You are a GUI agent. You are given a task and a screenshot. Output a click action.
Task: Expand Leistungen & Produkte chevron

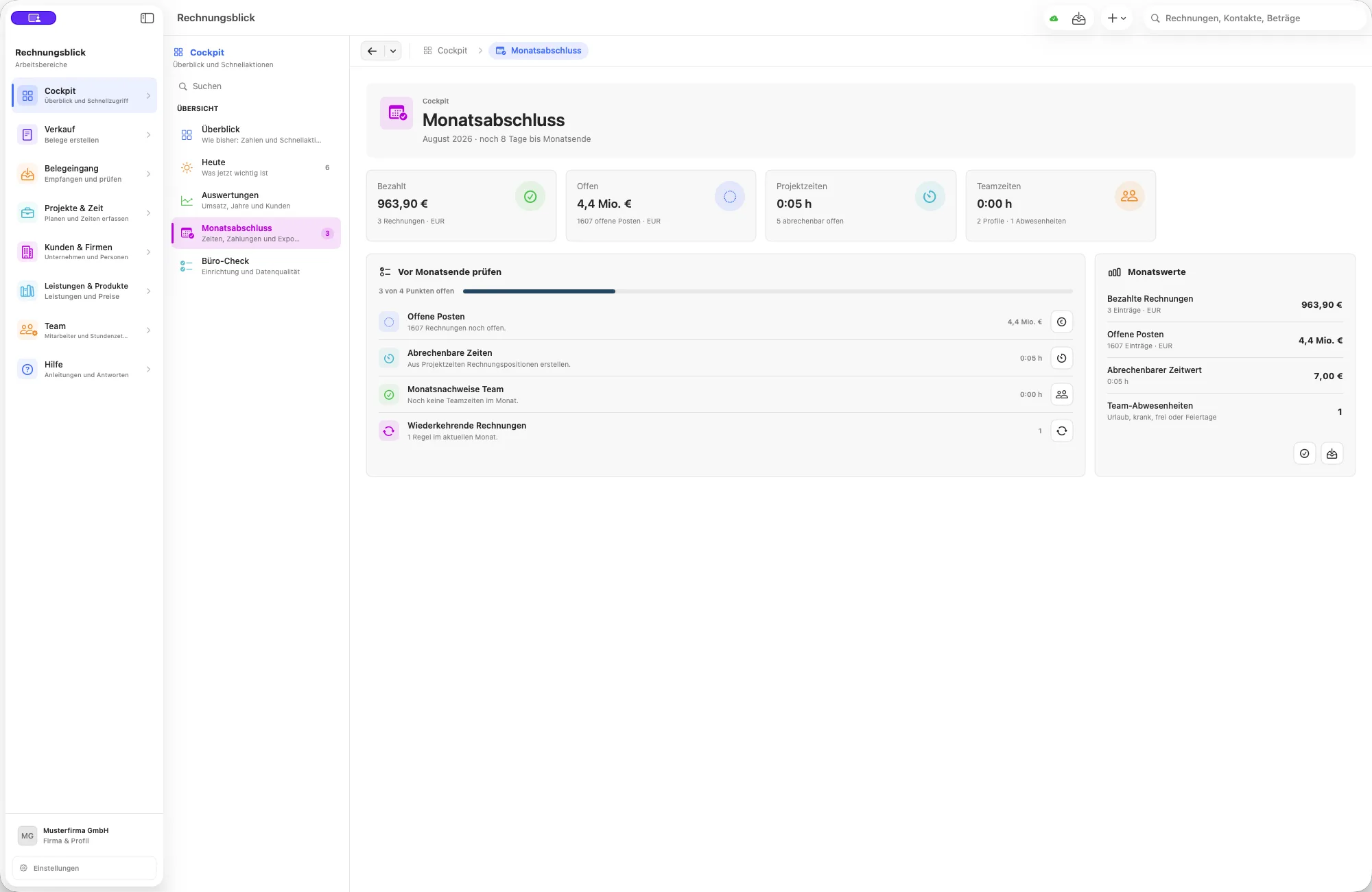148,291
